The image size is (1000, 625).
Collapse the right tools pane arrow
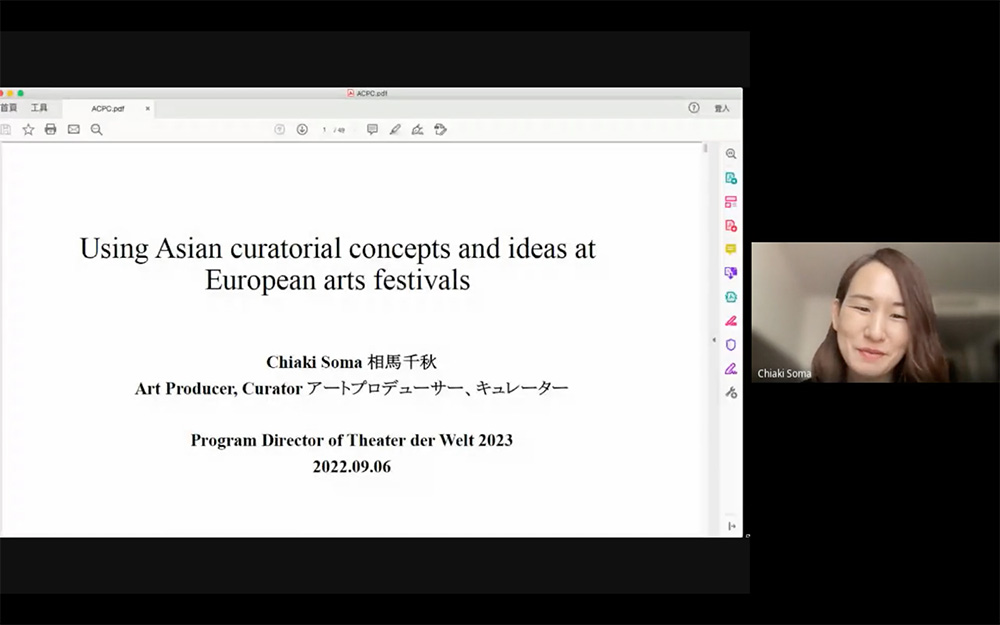tap(714, 340)
